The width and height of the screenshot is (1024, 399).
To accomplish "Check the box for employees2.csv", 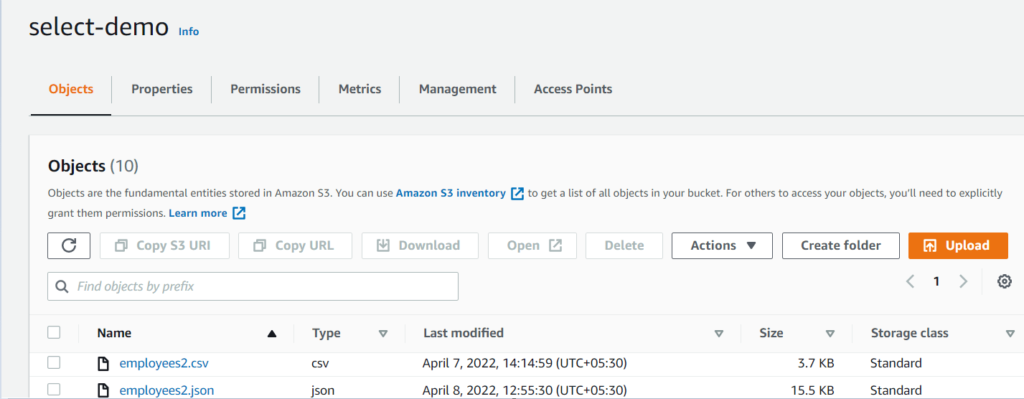I will [54, 363].
